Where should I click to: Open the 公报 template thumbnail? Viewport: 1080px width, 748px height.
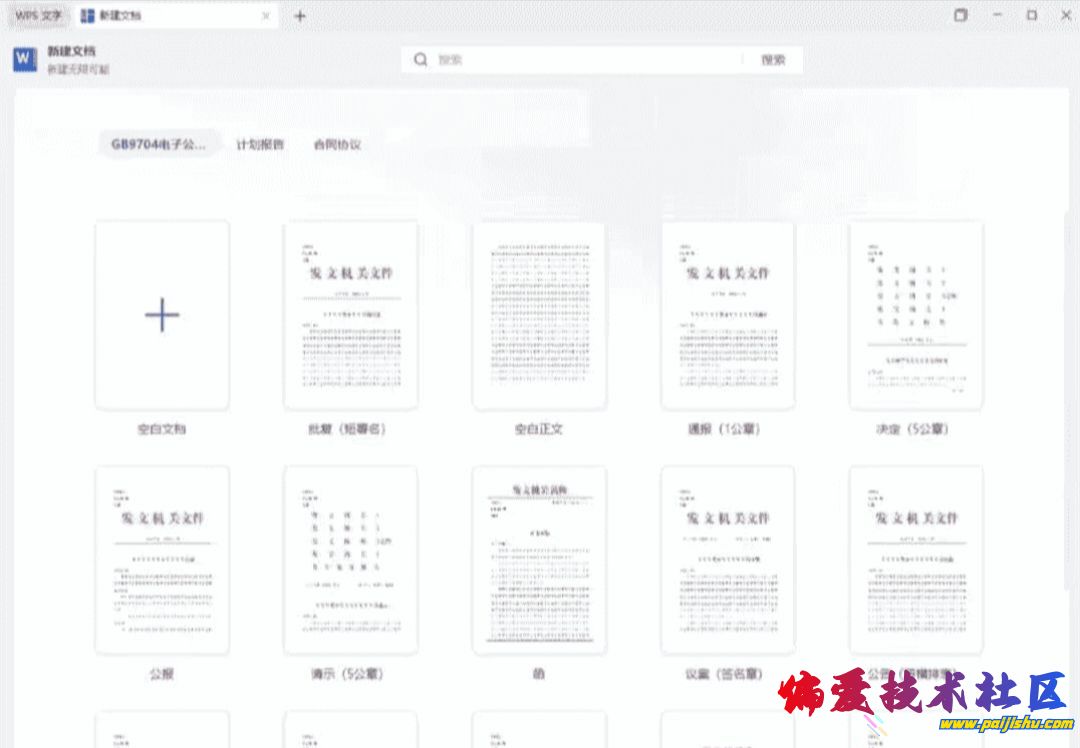pyautogui.click(x=162, y=560)
